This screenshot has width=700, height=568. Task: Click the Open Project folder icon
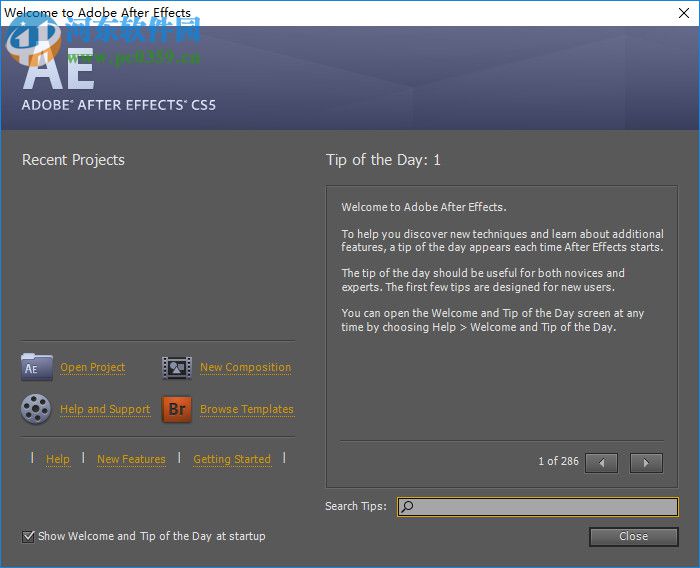(x=37, y=367)
